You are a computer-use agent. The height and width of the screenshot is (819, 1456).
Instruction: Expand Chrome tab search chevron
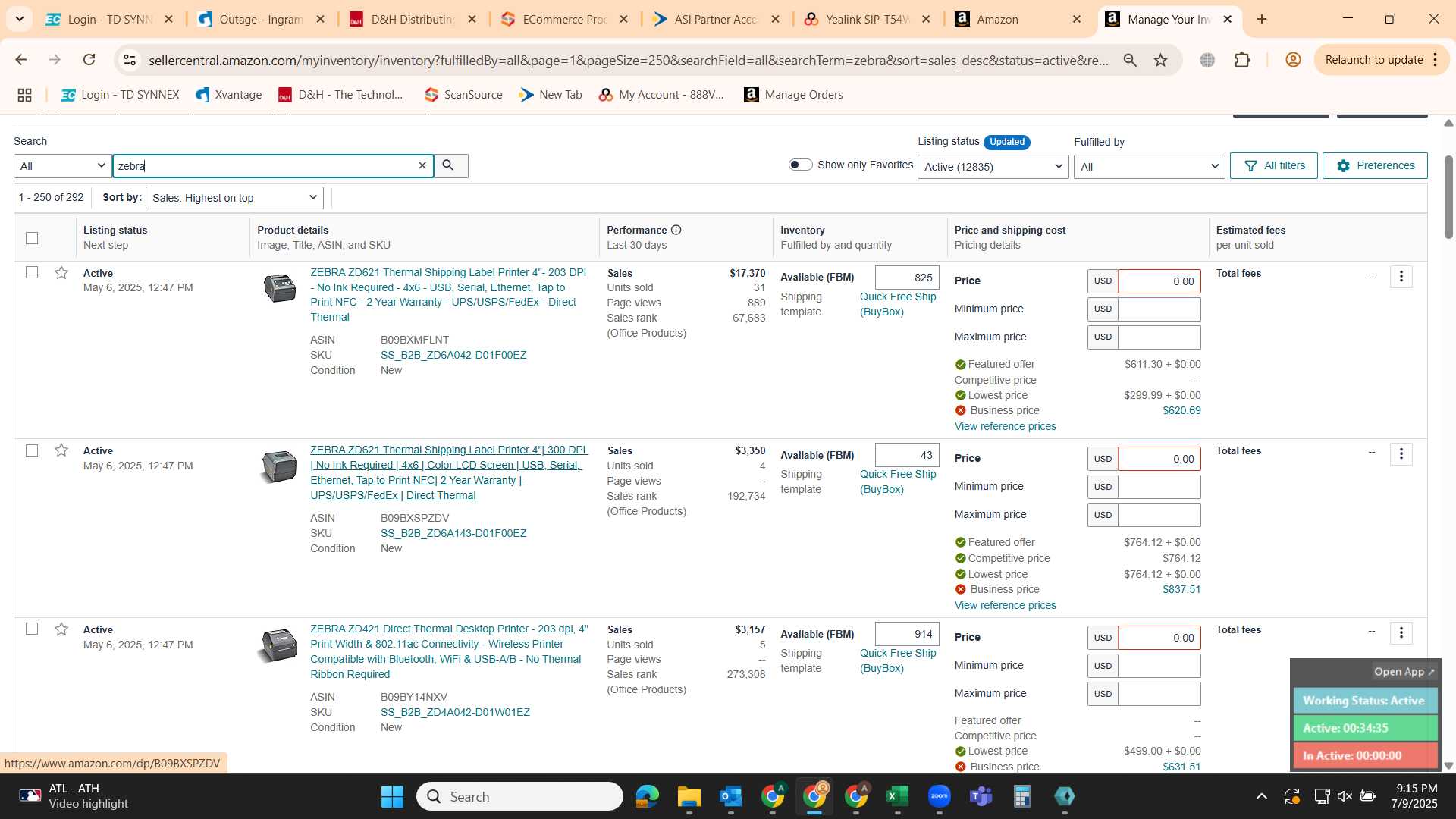19,19
